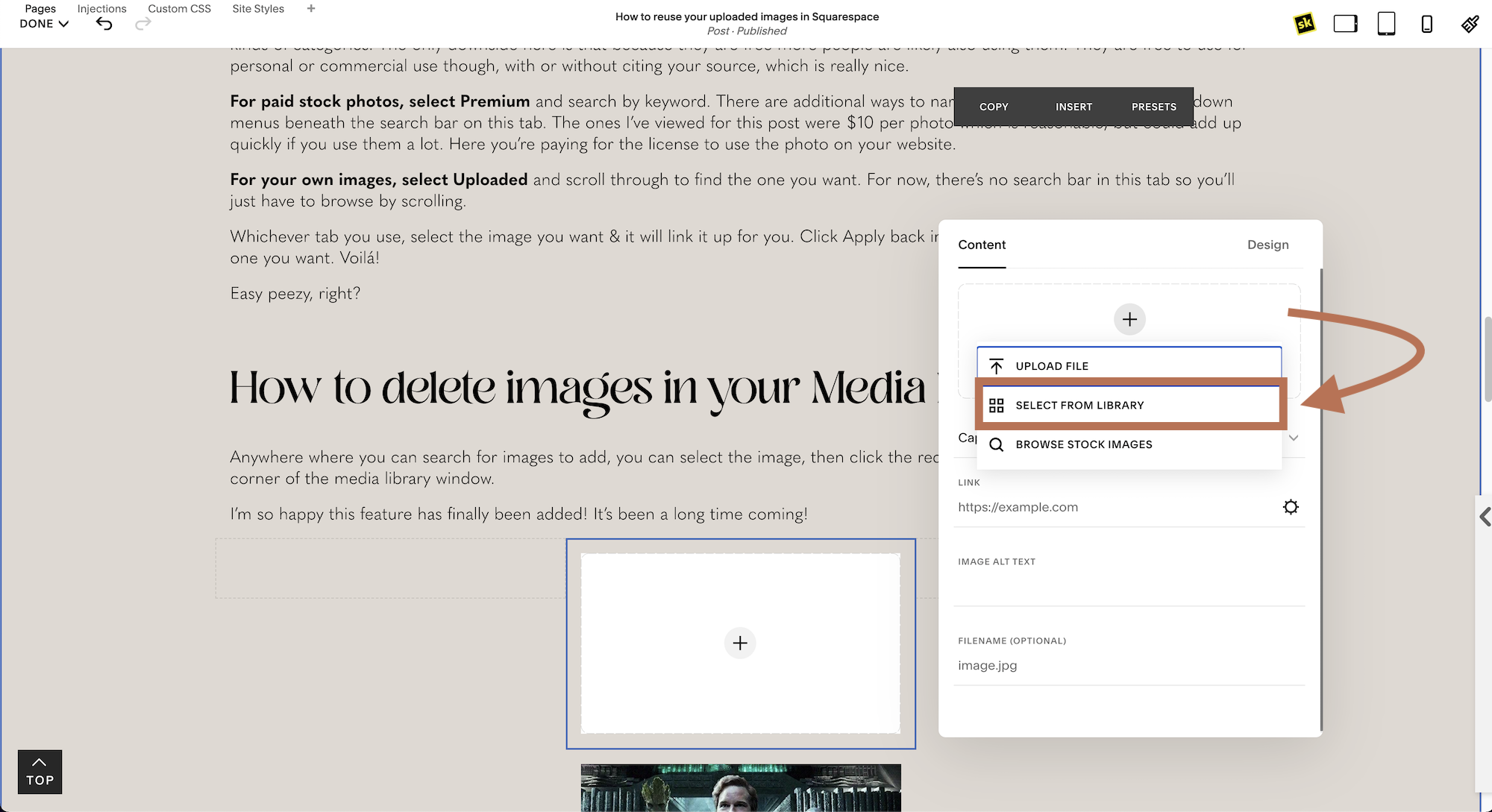Expand the DONE dropdown
Image resolution: width=1492 pixels, height=812 pixels.
(44, 24)
